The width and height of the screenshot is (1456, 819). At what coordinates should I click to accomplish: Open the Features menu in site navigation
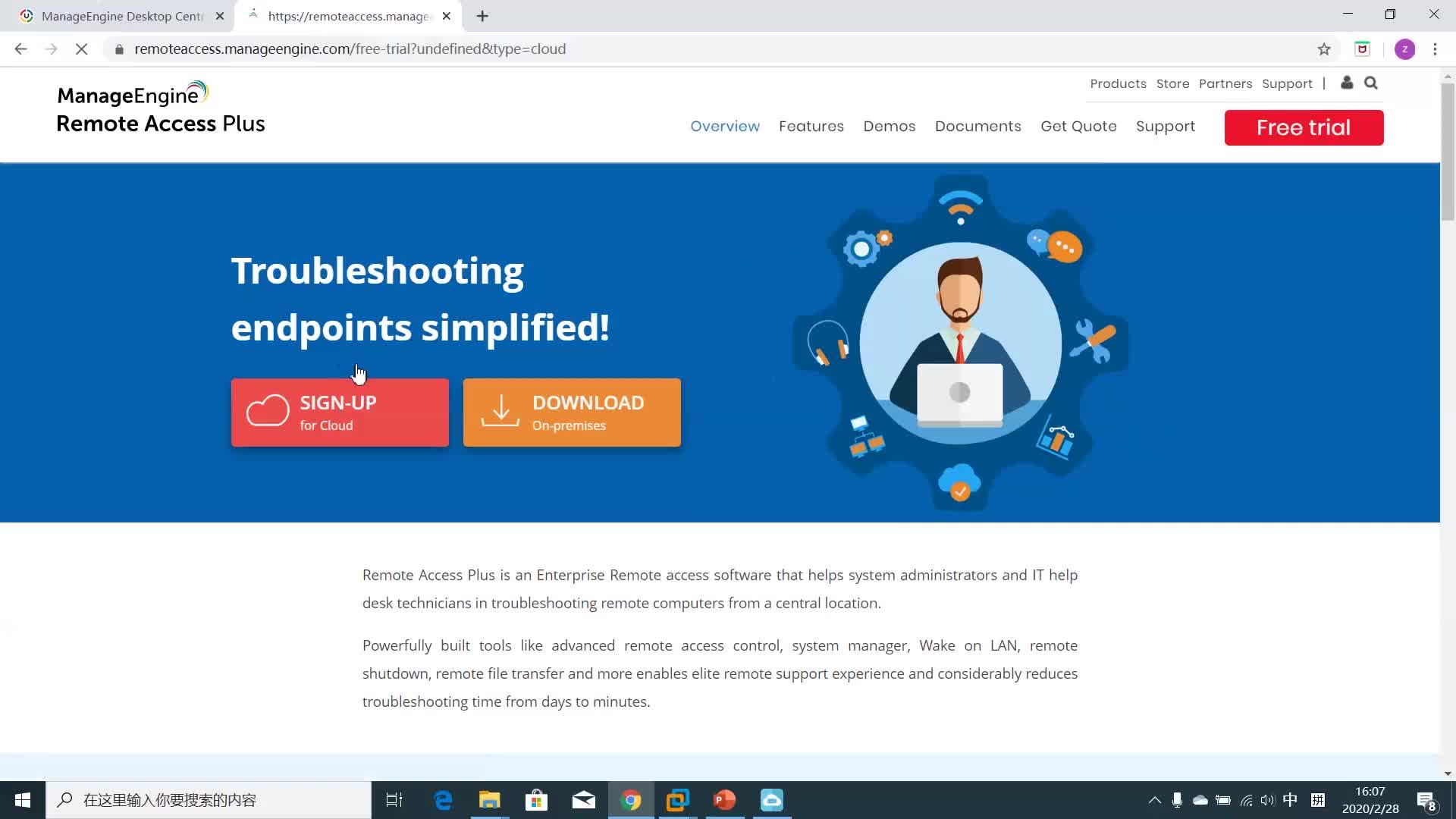pos(811,126)
